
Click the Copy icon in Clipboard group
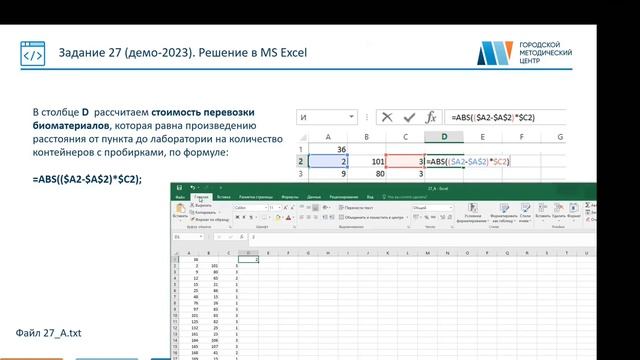pos(192,212)
